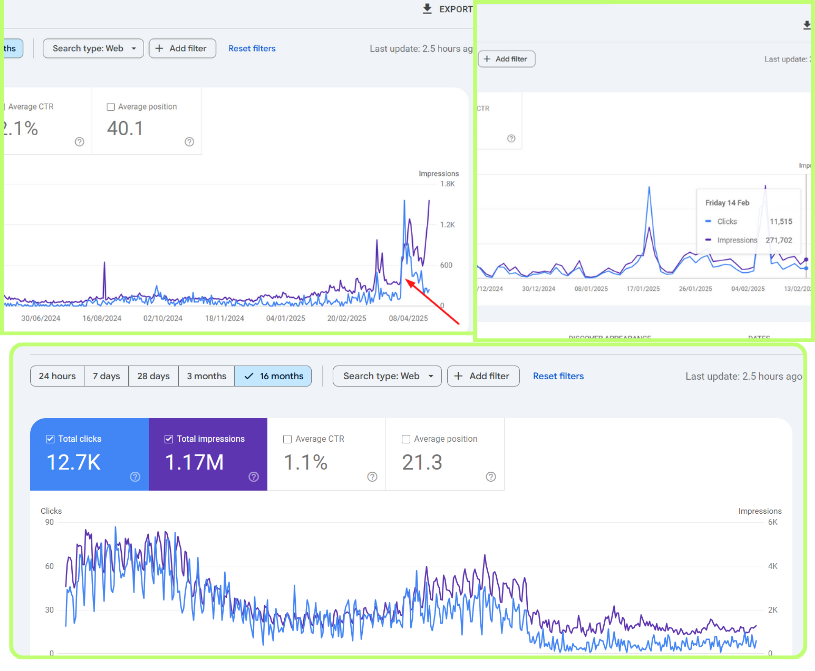Click the 40.1 average position value
This screenshot has width=815, height=671.
[125, 128]
